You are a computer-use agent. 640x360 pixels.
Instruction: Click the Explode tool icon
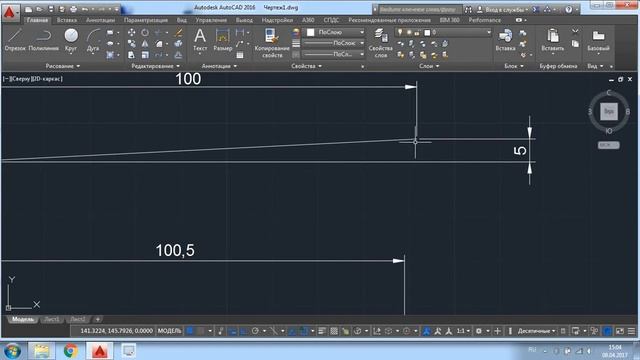[x=178, y=44]
